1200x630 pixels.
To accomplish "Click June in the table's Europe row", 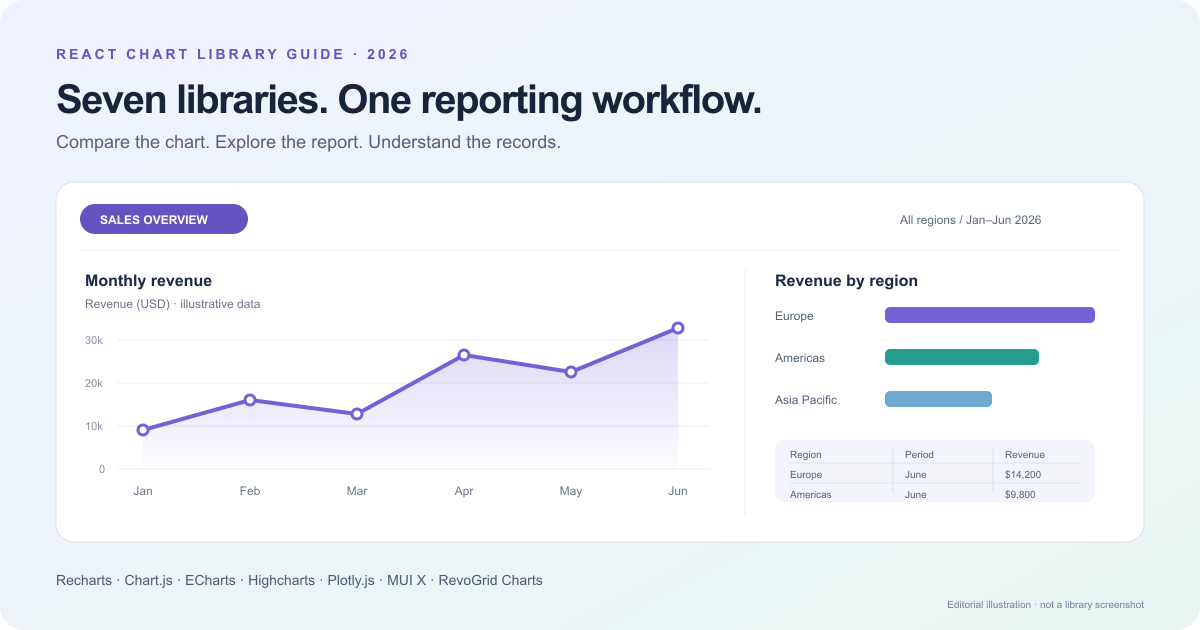I will click(916, 475).
